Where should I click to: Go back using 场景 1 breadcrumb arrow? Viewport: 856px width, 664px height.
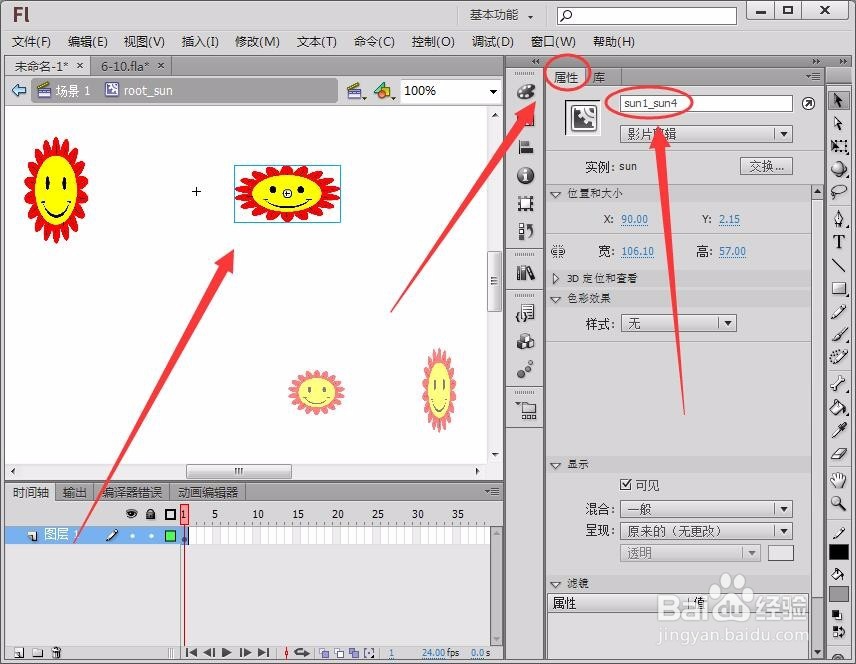click(x=19, y=89)
